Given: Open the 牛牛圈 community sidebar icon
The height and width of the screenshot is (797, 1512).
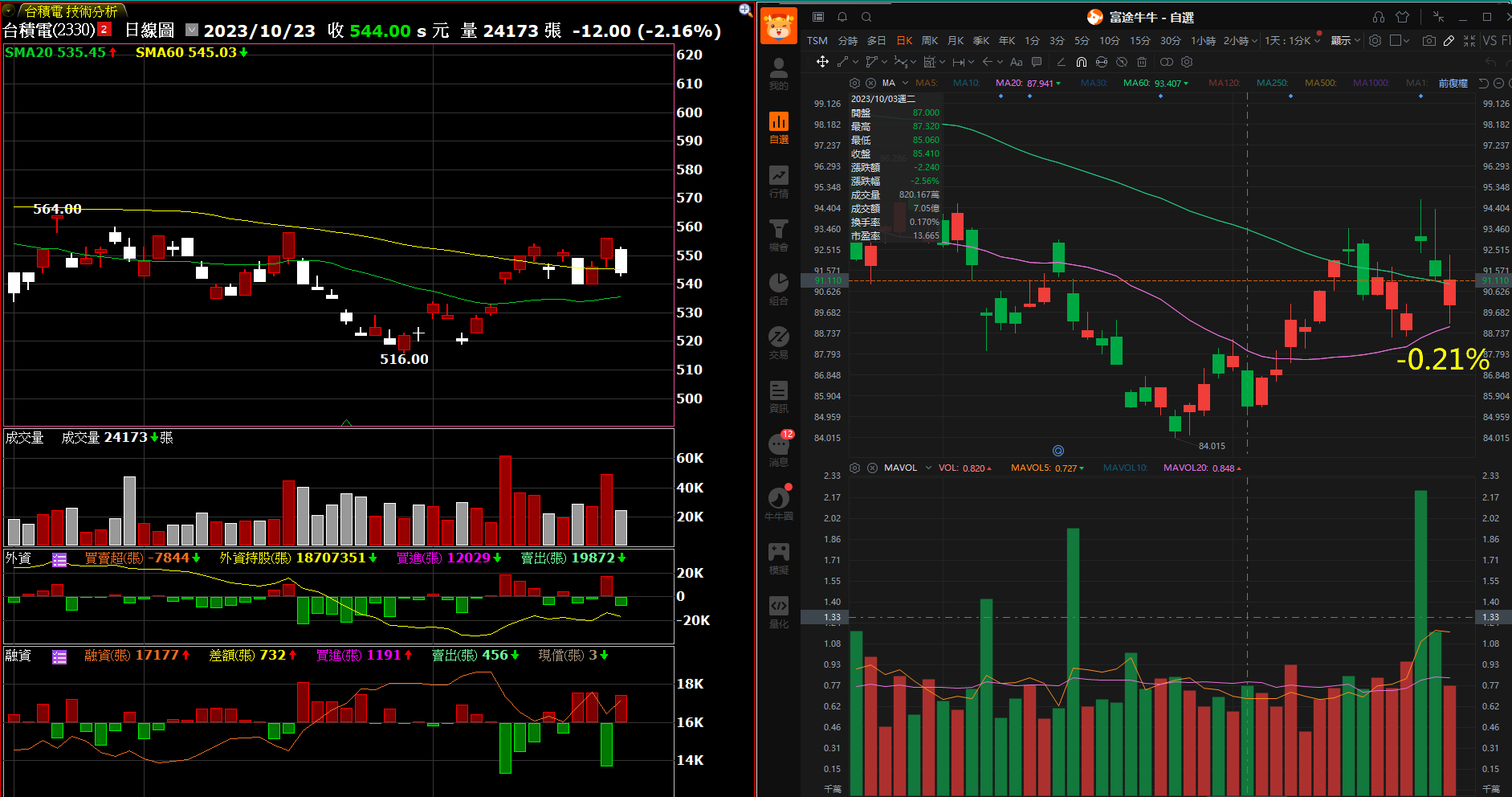Looking at the screenshot, I should point(779,504).
